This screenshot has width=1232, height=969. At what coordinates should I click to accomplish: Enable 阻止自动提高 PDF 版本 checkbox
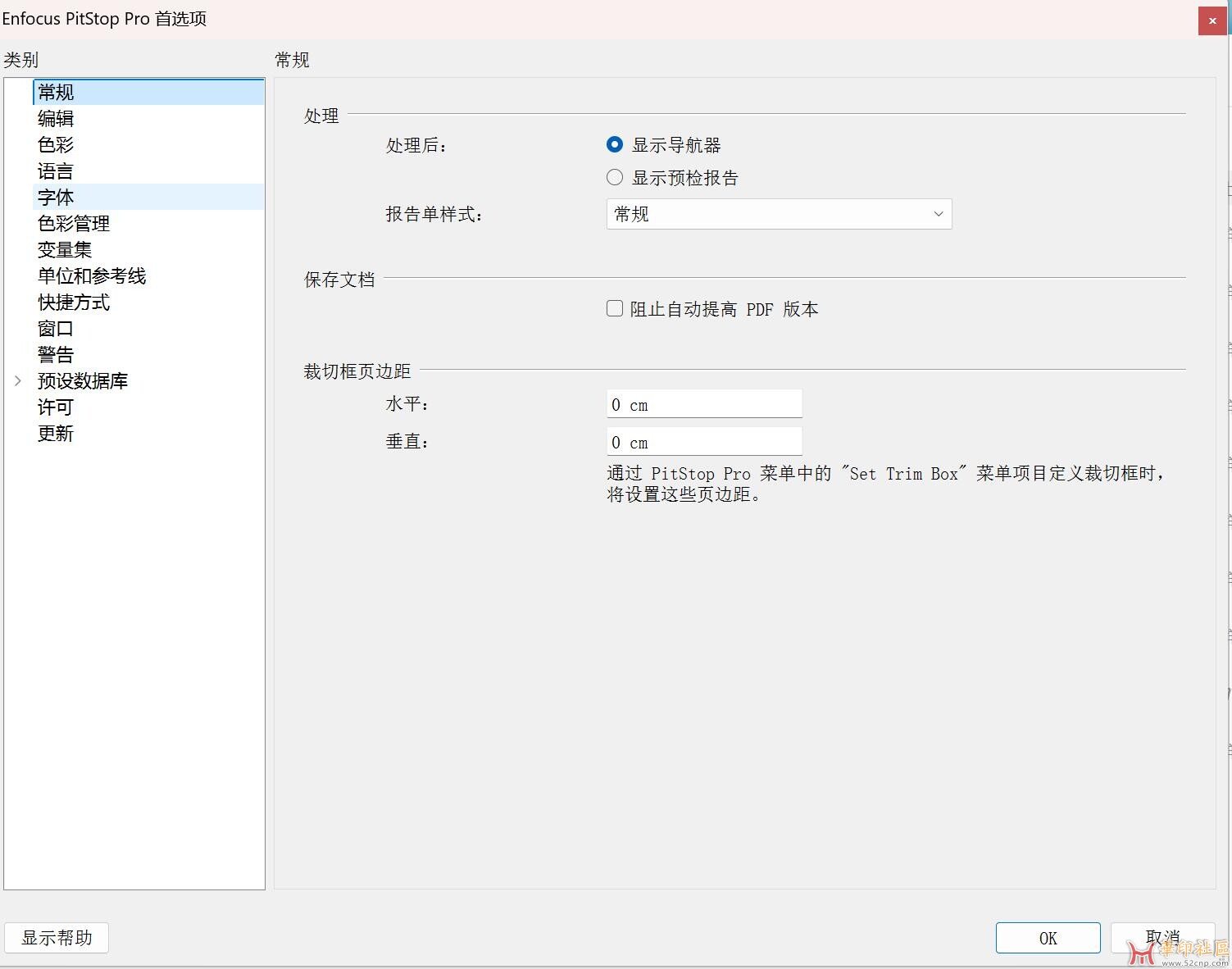[x=614, y=308]
